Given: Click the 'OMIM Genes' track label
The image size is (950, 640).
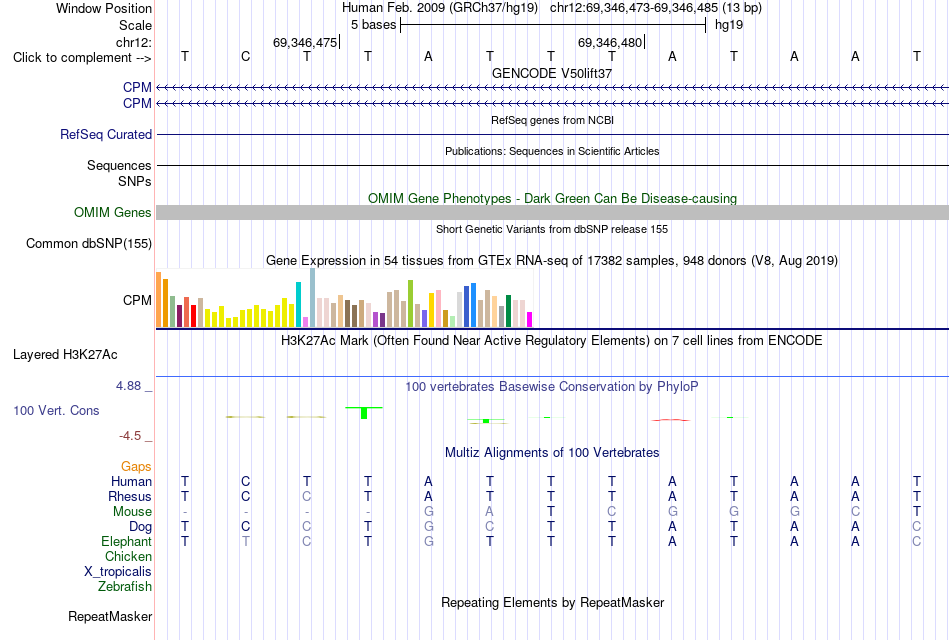Looking at the screenshot, I should pos(112,212).
